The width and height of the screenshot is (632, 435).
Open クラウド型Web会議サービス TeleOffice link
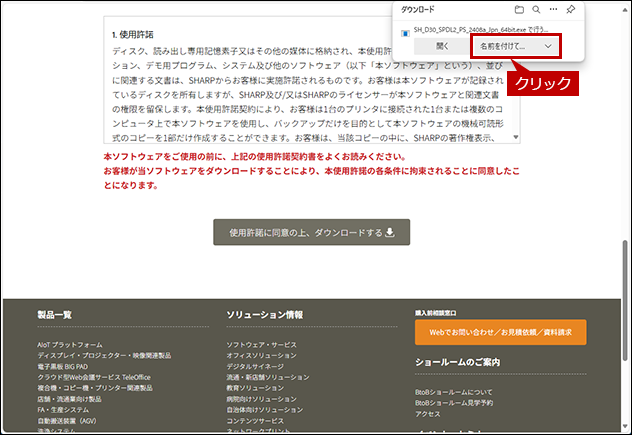(94, 377)
